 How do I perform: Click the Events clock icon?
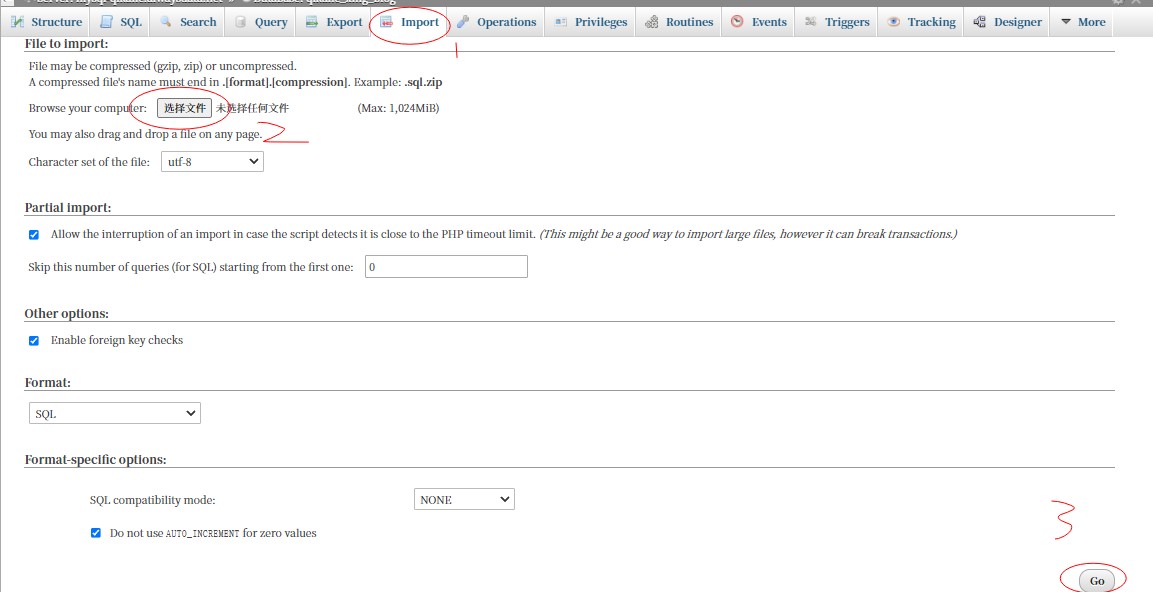click(x=737, y=22)
